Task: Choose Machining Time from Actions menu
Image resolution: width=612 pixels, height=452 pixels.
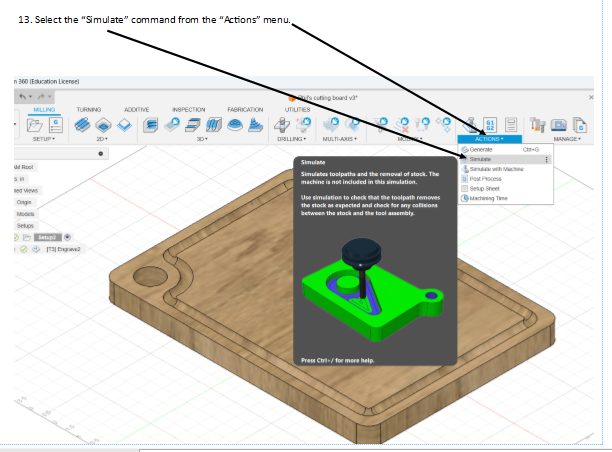Action: tap(506, 198)
